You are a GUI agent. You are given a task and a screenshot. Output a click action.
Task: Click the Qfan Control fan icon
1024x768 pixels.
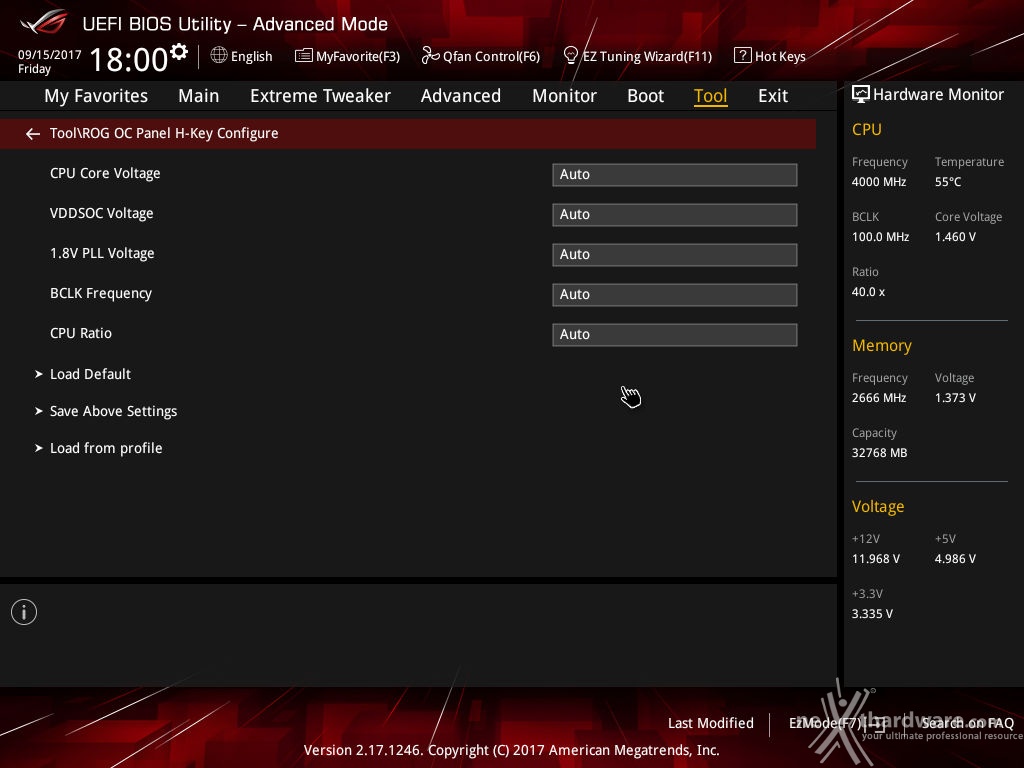point(430,56)
